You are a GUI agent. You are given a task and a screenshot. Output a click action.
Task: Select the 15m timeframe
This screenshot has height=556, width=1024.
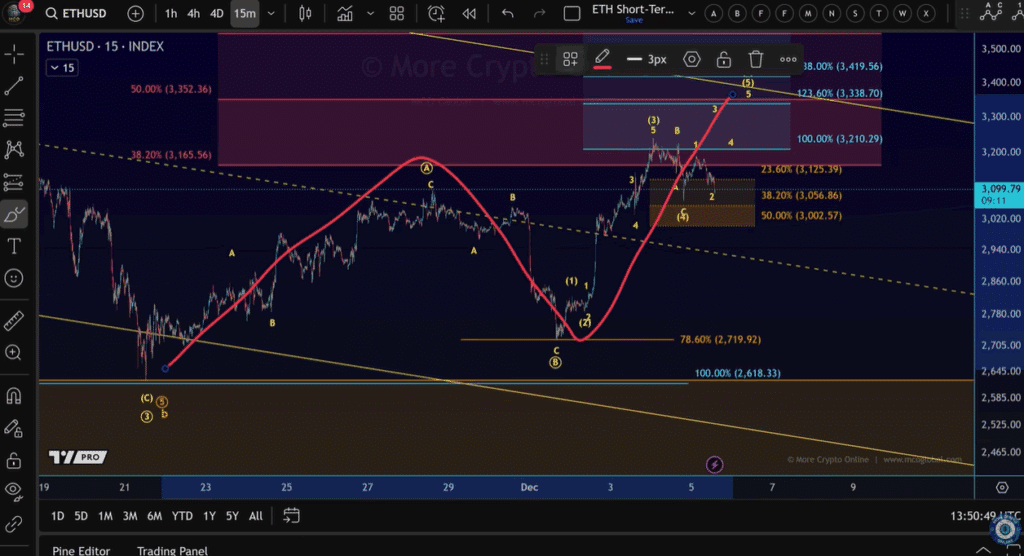[x=245, y=13]
